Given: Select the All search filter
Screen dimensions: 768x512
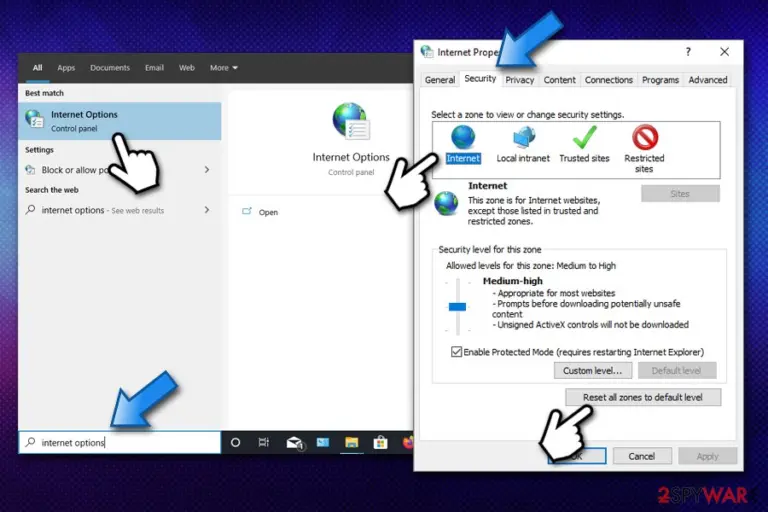Looking at the screenshot, I should [37, 68].
